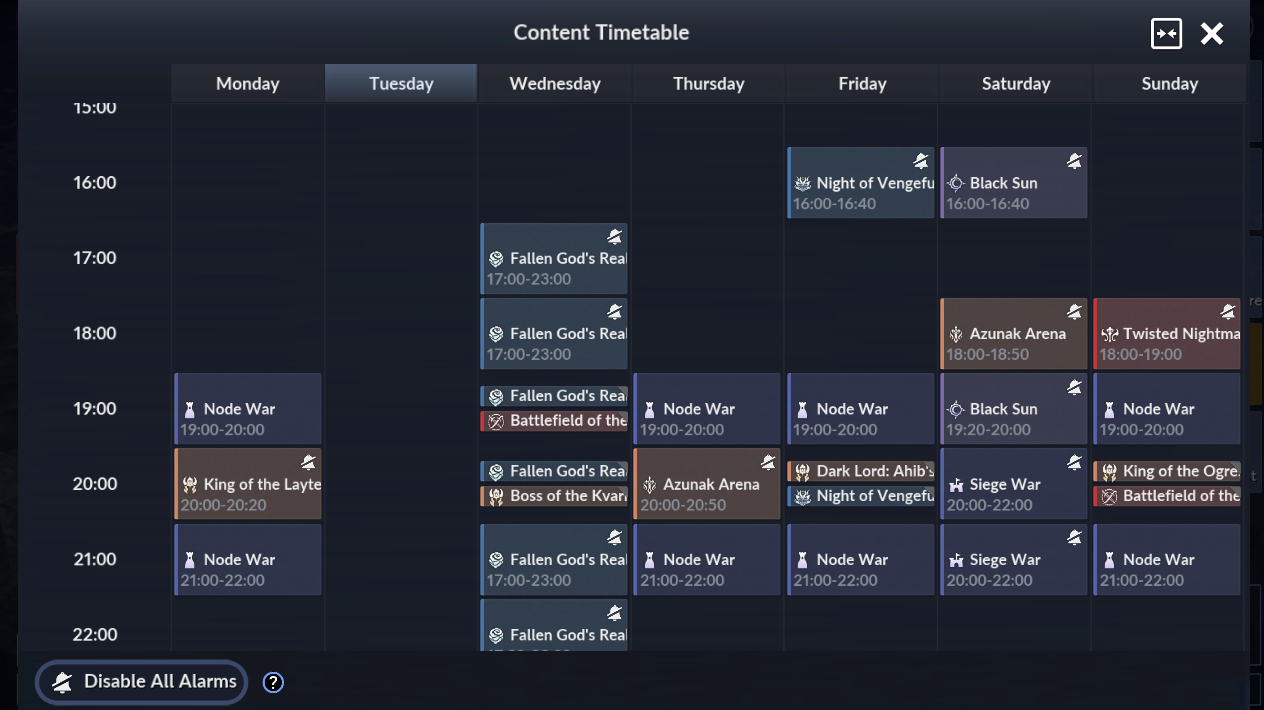Click Friday Dark Lord: Ahib's event

(862, 471)
